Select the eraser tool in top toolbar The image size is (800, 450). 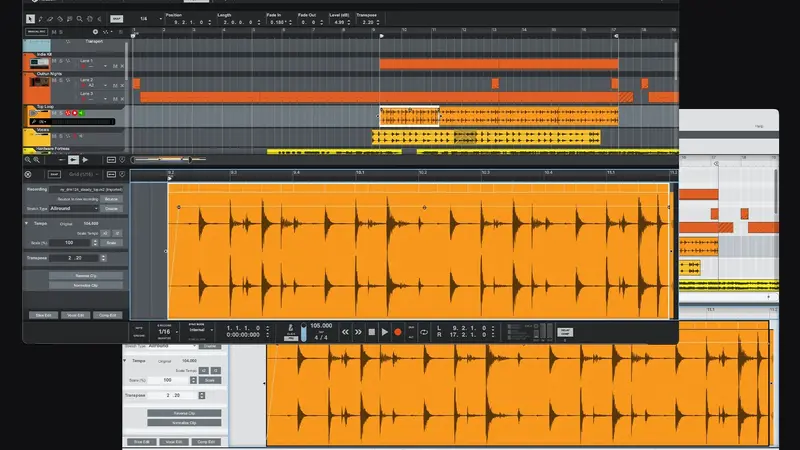tap(50, 19)
